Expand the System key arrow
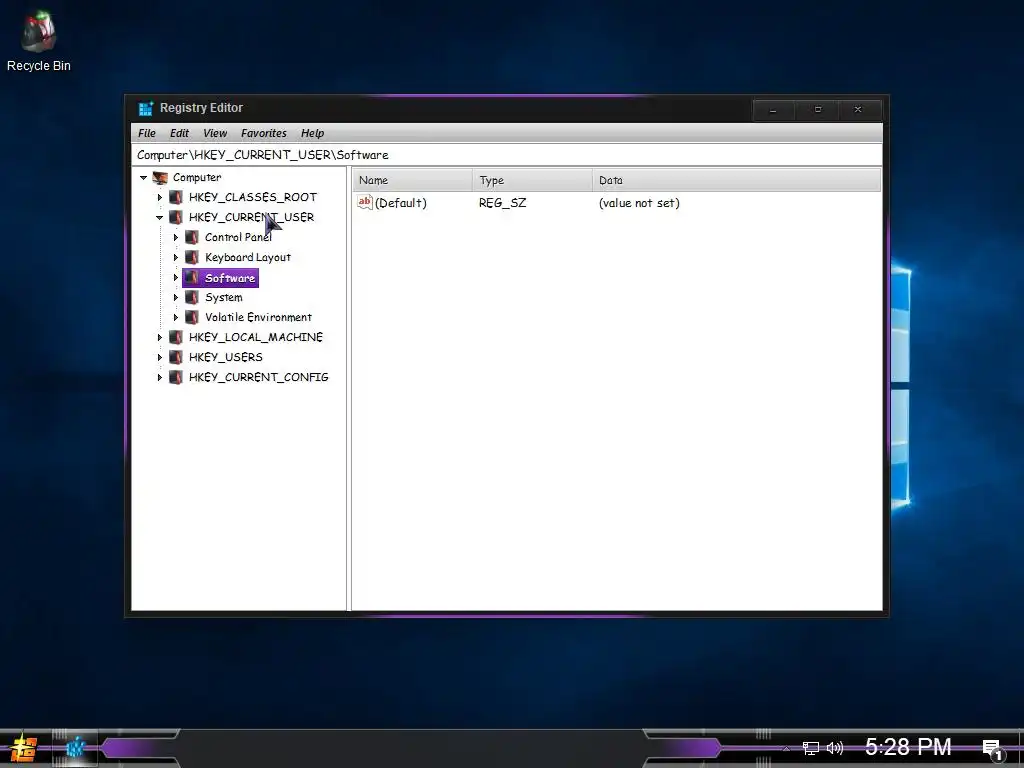Image resolution: width=1024 pixels, height=768 pixels. click(x=176, y=298)
